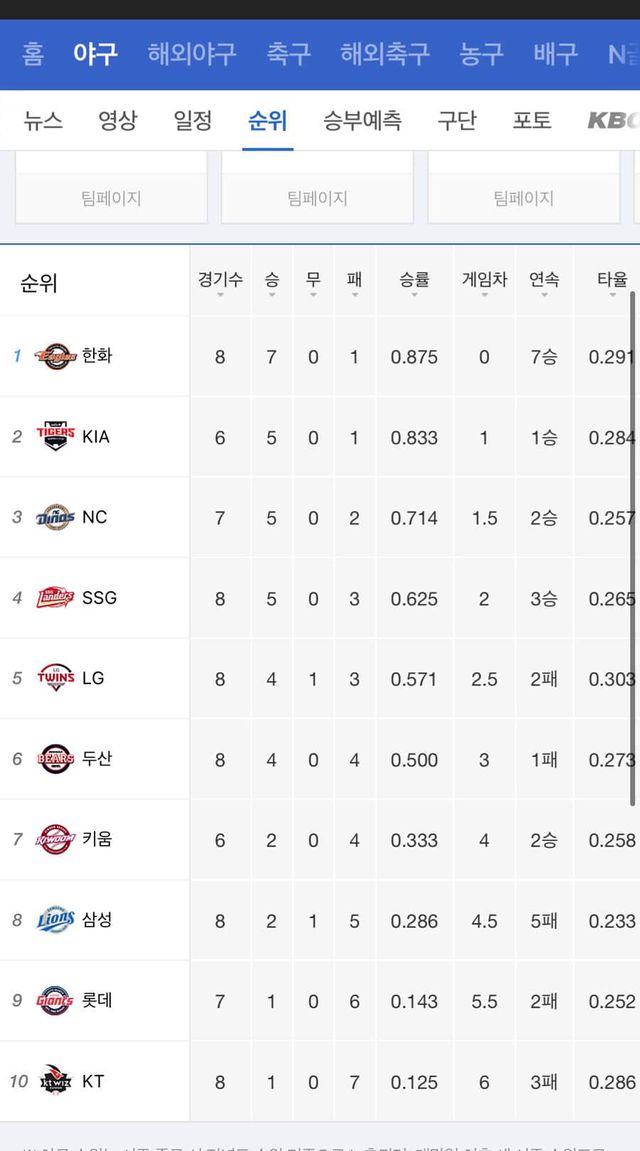Switch to the 일정 tab

point(193,121)
